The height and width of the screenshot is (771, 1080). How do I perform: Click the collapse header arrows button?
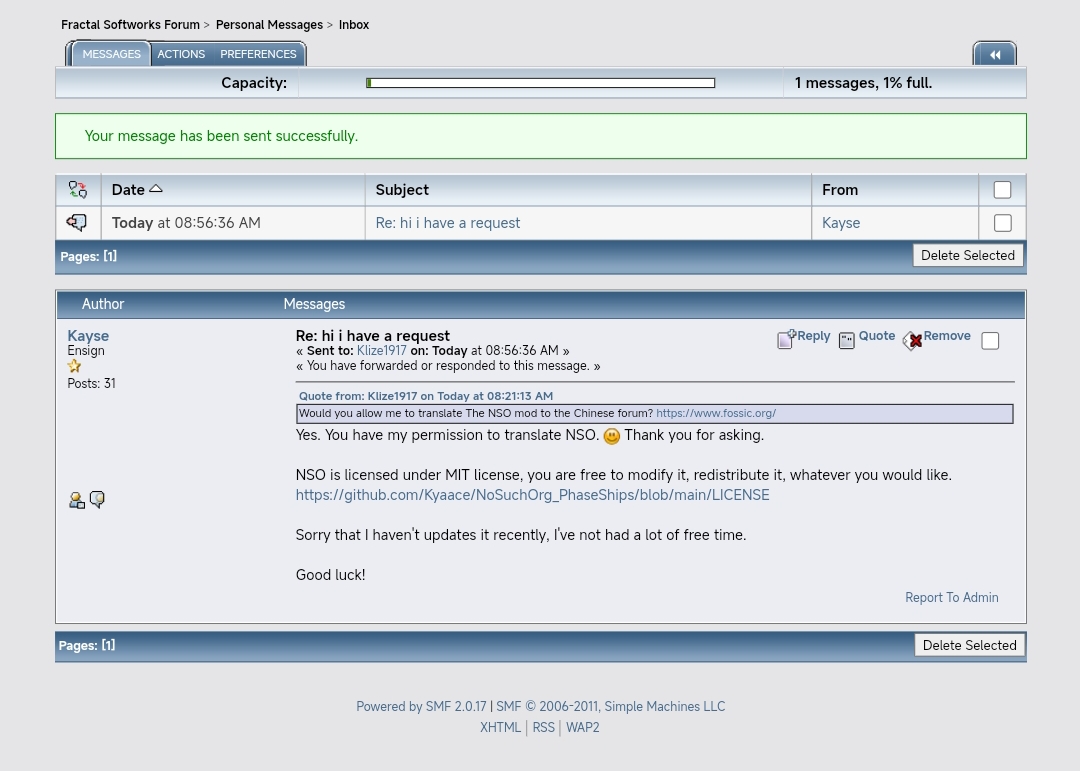[x=994, y=55]
